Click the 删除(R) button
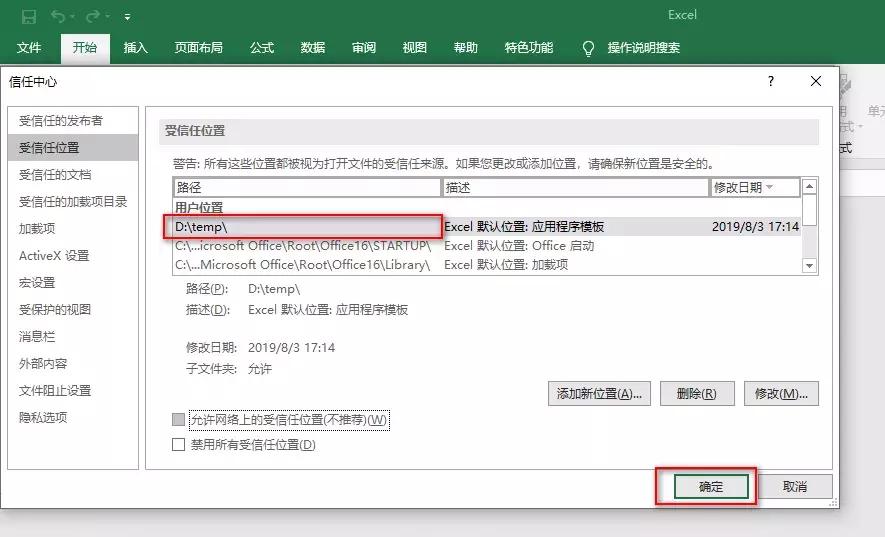The image size is (885, 537). click(697, 394)
